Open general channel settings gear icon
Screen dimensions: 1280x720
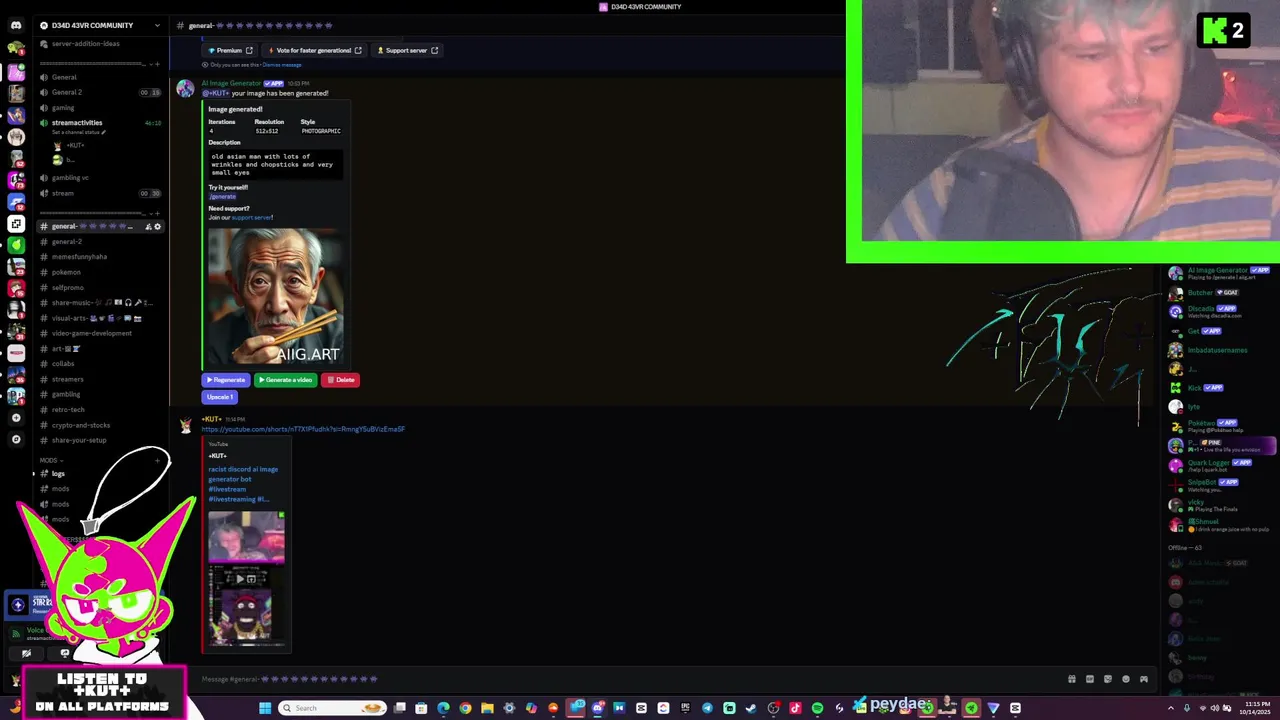157,227
